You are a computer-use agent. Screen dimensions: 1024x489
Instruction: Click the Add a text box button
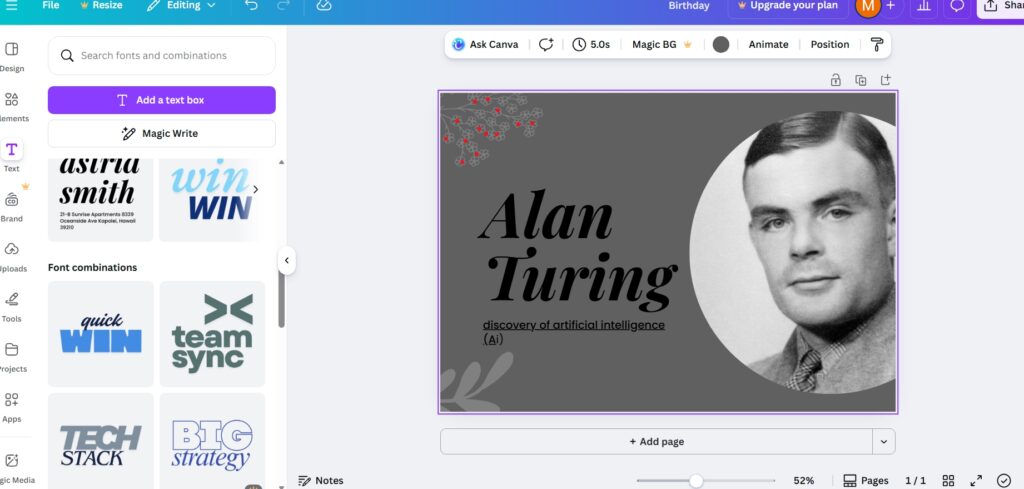click(x=161, y=100)
